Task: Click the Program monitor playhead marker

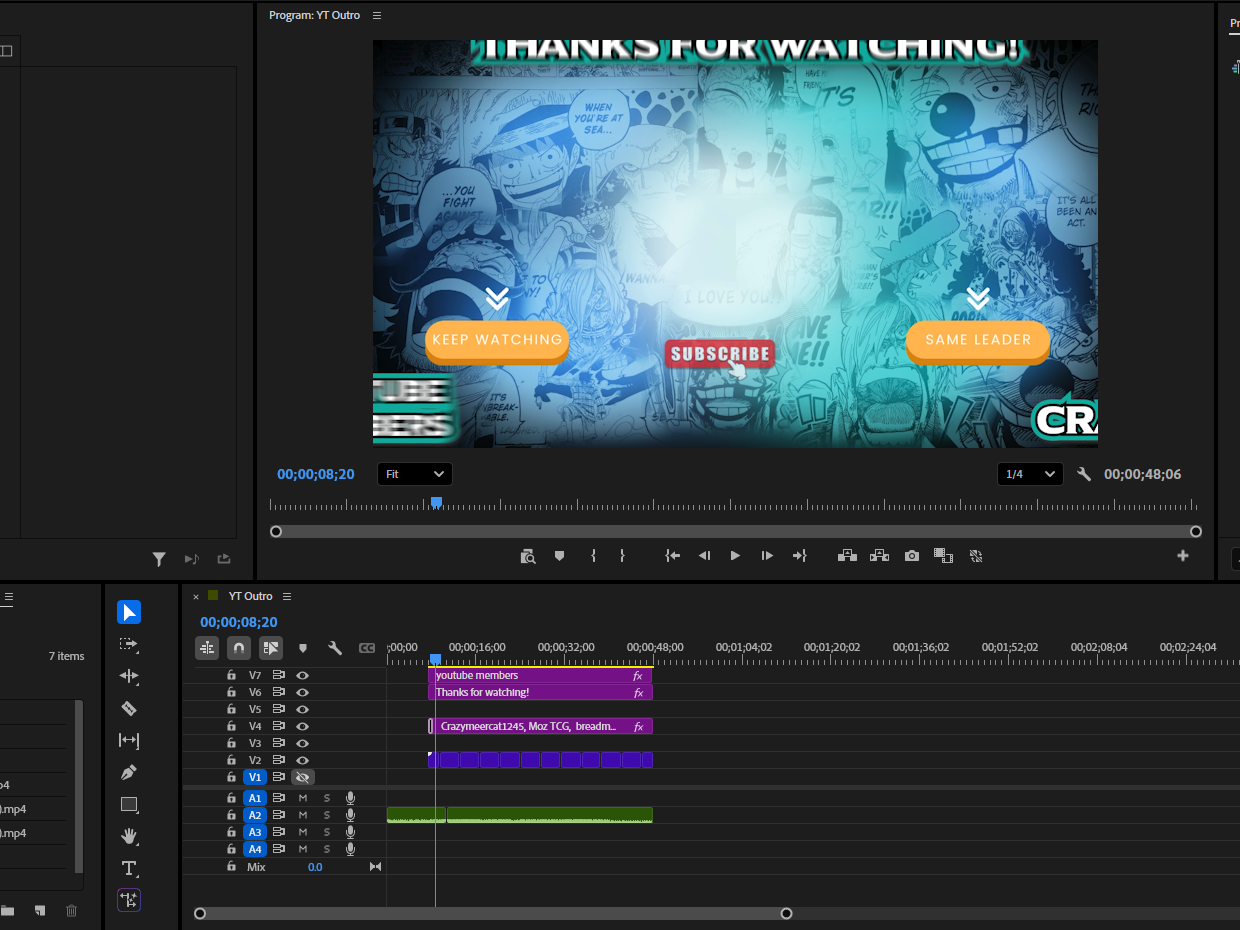Action: [x=436, y=502]
